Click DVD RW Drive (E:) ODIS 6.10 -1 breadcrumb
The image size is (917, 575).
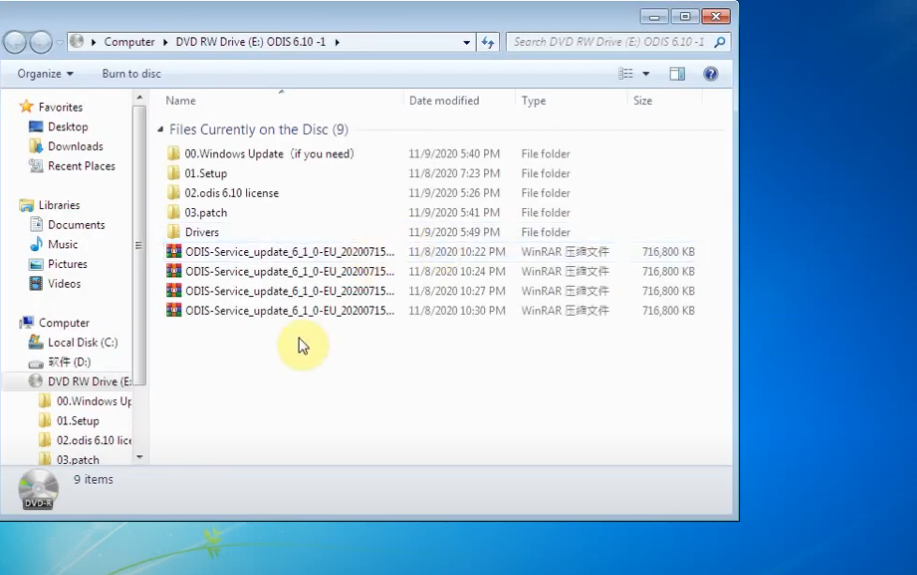pyautogui.click(x=250, y=42)
